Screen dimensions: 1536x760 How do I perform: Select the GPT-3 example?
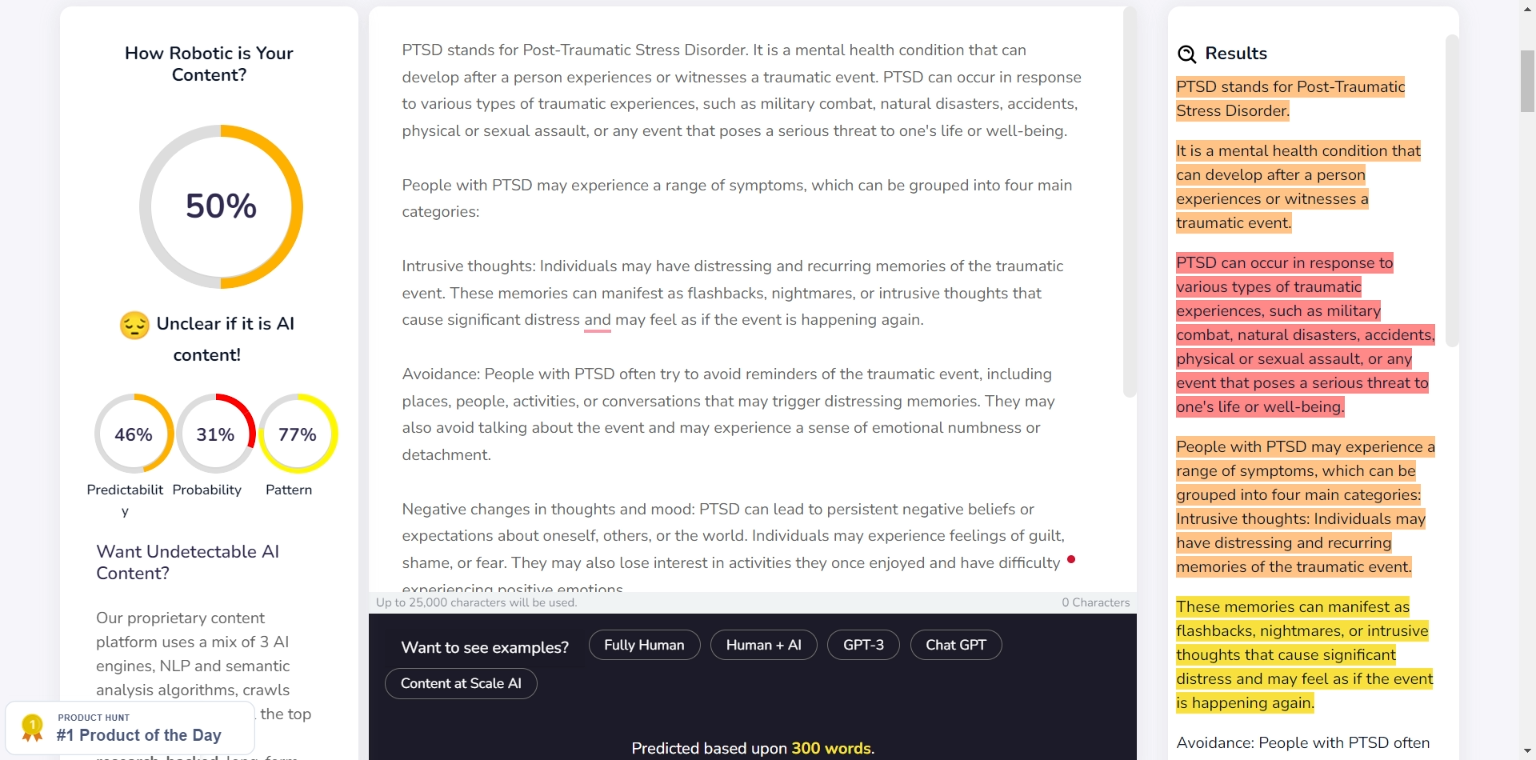click(863, 645)
